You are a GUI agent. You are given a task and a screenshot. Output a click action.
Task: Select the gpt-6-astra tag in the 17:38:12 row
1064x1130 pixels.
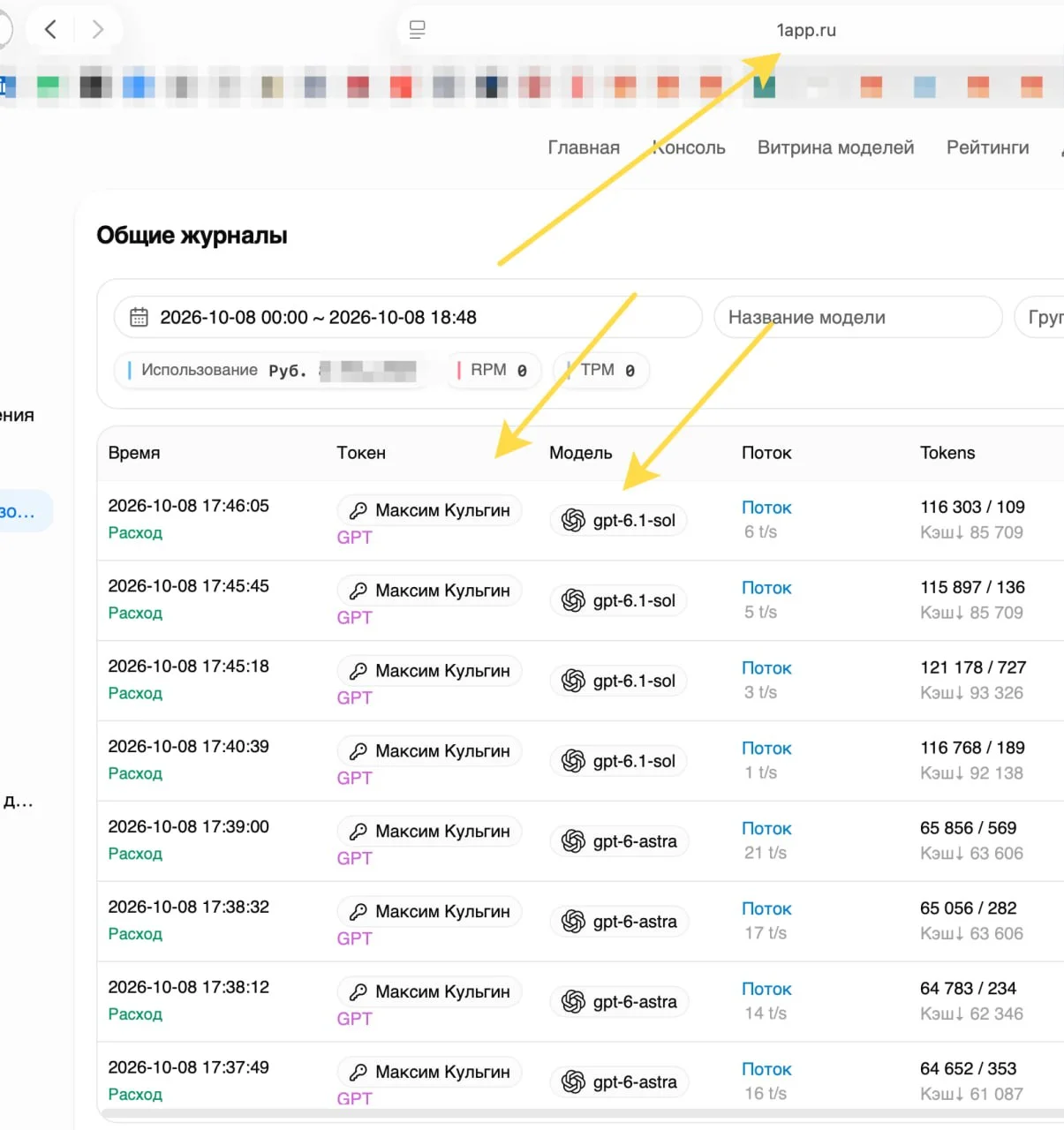pos(620,1002)
